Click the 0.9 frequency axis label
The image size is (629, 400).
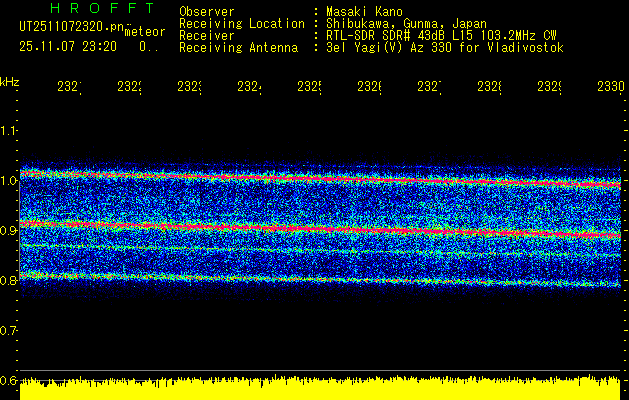pyautogui.click(x=8, y=231)
